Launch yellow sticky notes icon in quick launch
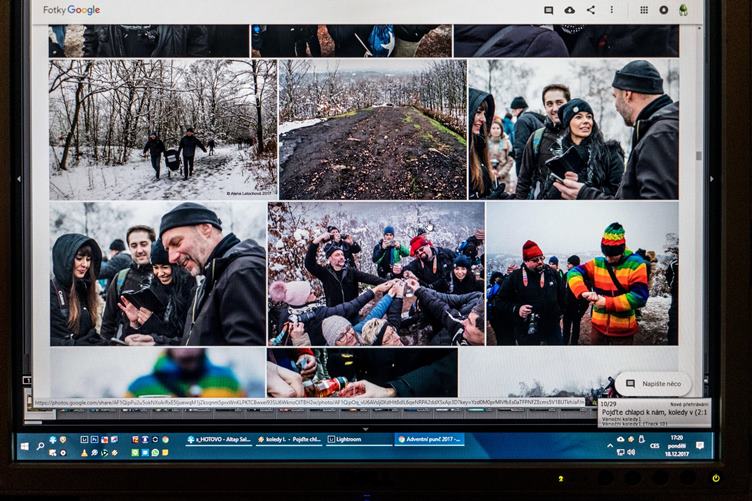The height and width of the screenshot is (501, 752). click(165, 453)
